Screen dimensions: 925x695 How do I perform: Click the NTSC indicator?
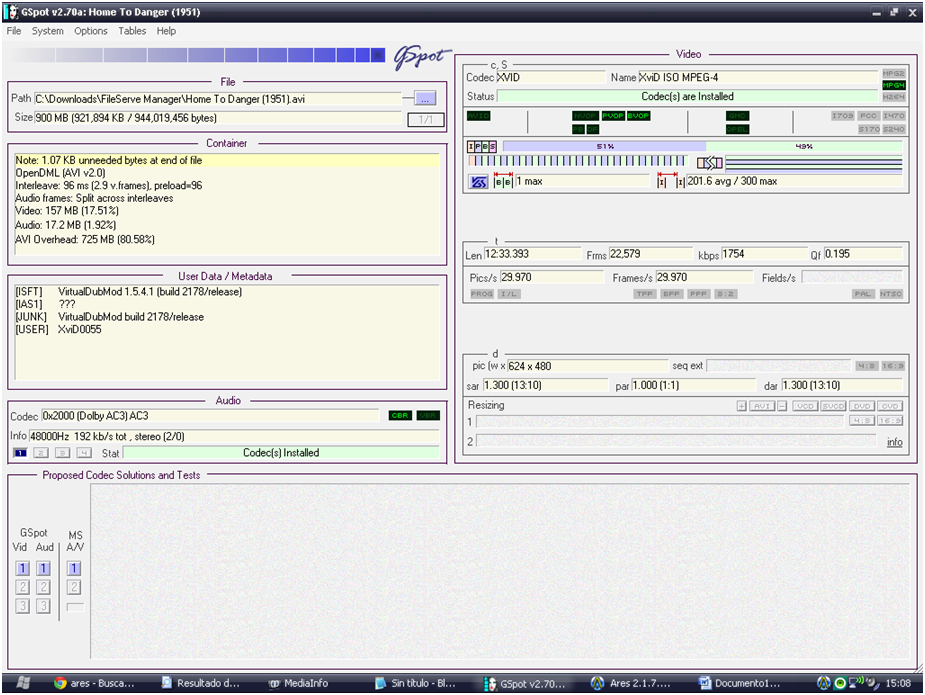click(891, 294)
